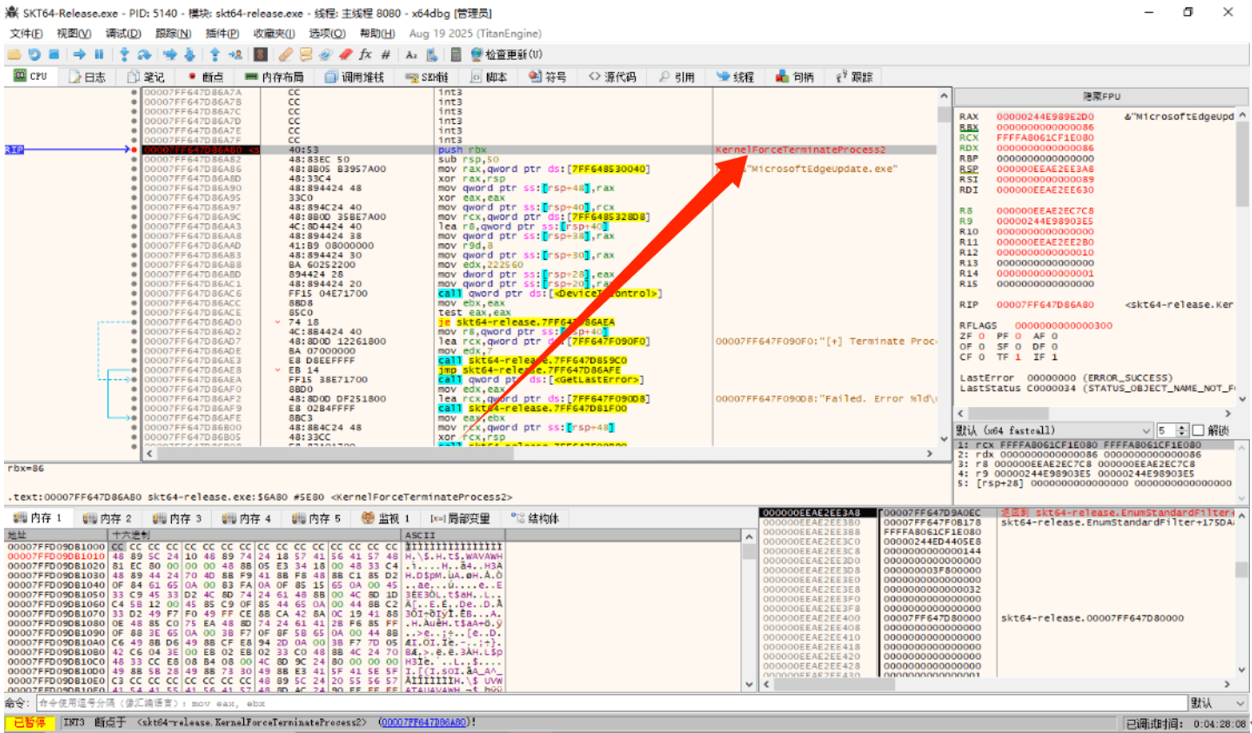This screenshot has width=1252, height=733.
Task: Open the calculator icon in toolbar
Action: (x=455, y=54)
